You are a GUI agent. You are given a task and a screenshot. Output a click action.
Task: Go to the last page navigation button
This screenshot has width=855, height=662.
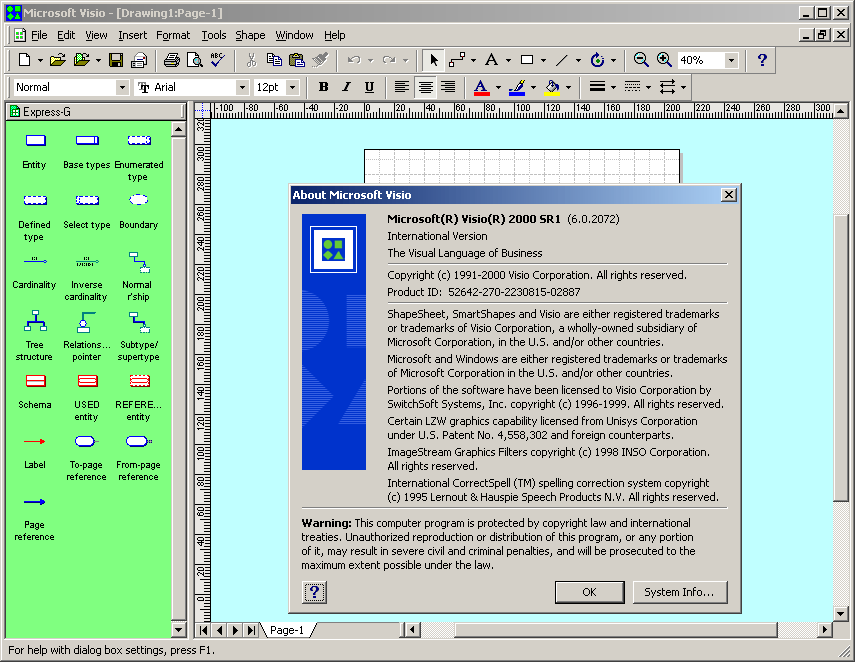(x=251, y=630)
